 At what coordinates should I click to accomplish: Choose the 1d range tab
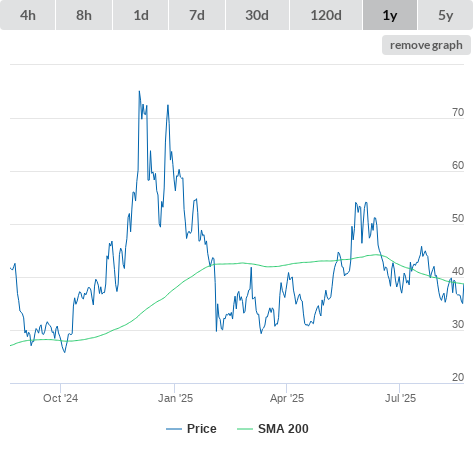[141, 15]
